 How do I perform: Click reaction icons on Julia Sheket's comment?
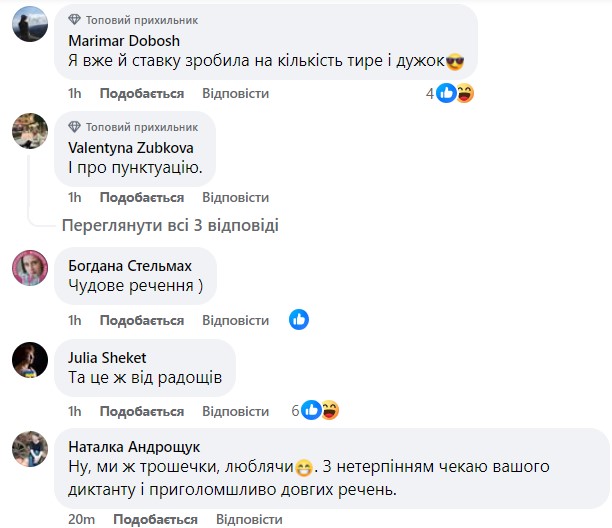point(321,411)
